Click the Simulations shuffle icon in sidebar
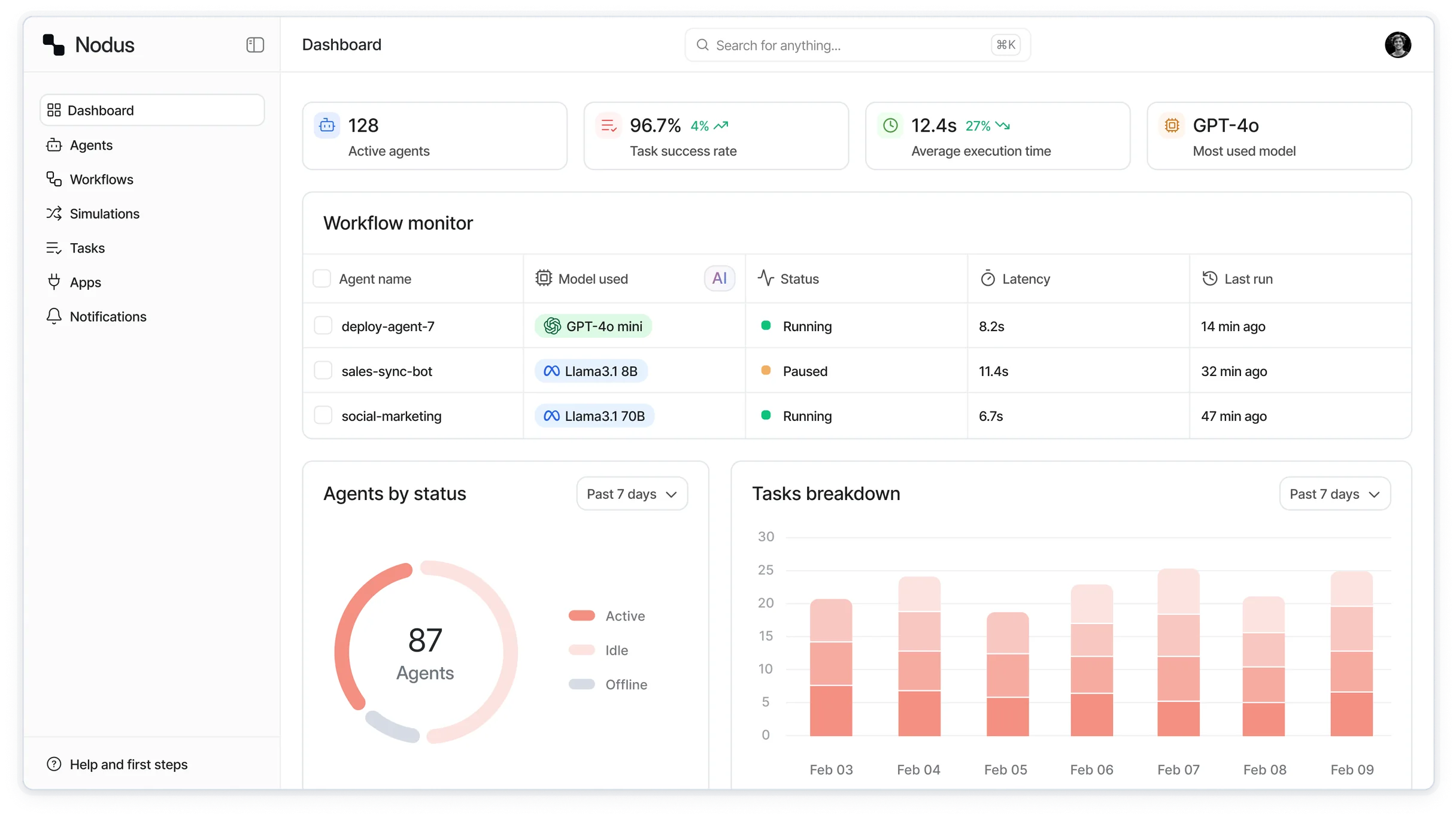 click(54, 214)
